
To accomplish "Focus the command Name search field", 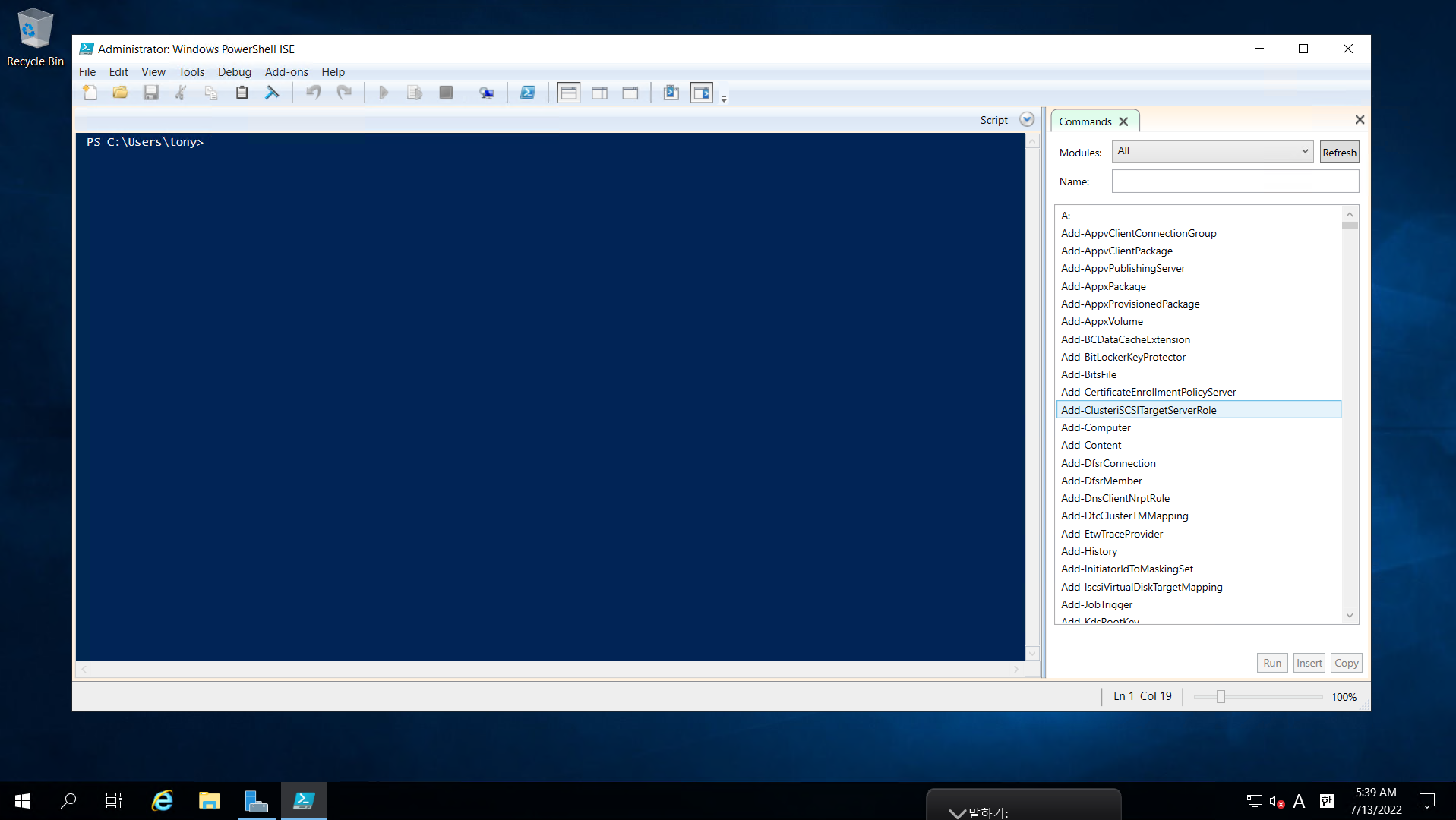I will point(1235,181).
